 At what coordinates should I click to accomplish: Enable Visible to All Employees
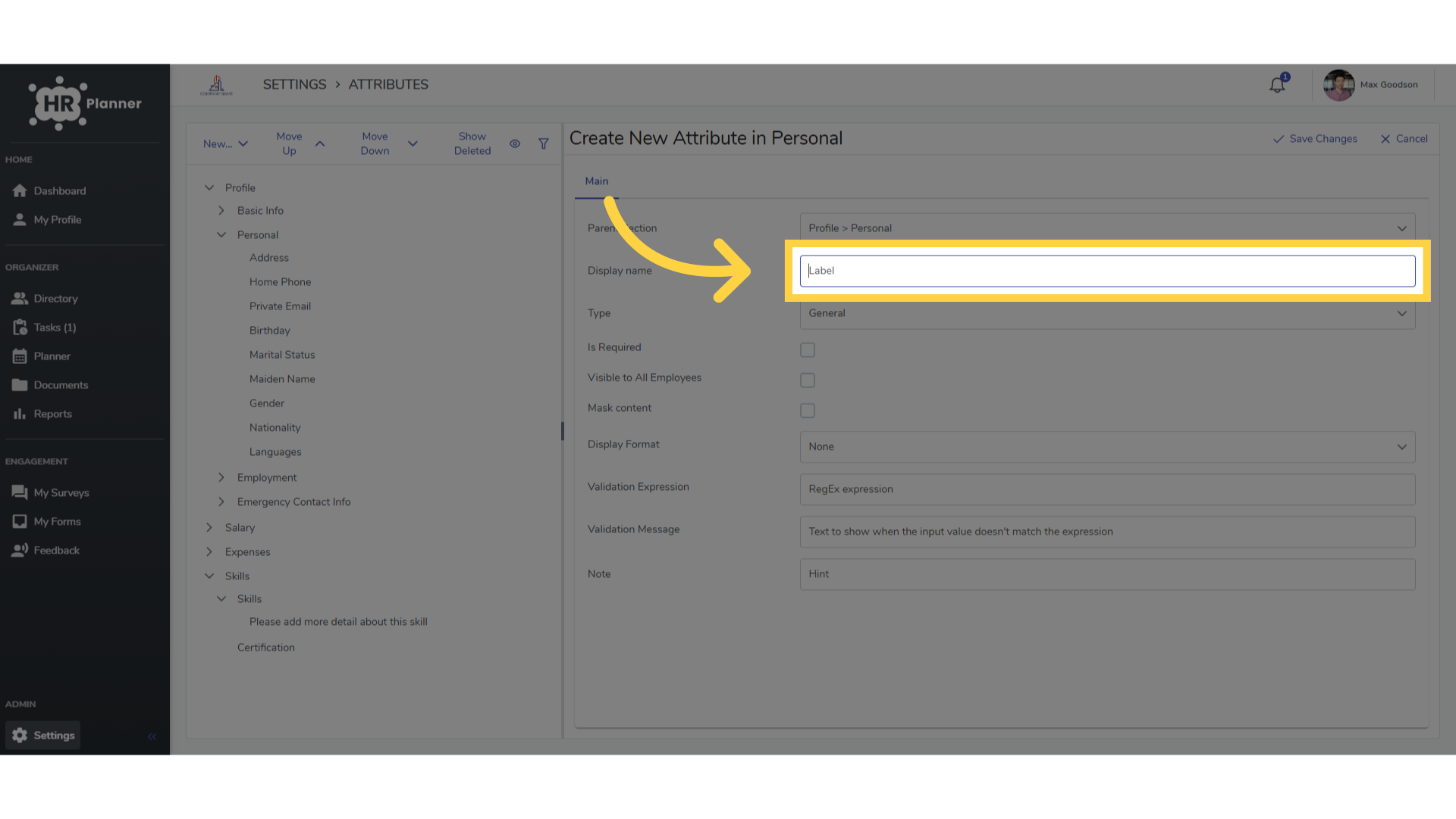point(808,380)
